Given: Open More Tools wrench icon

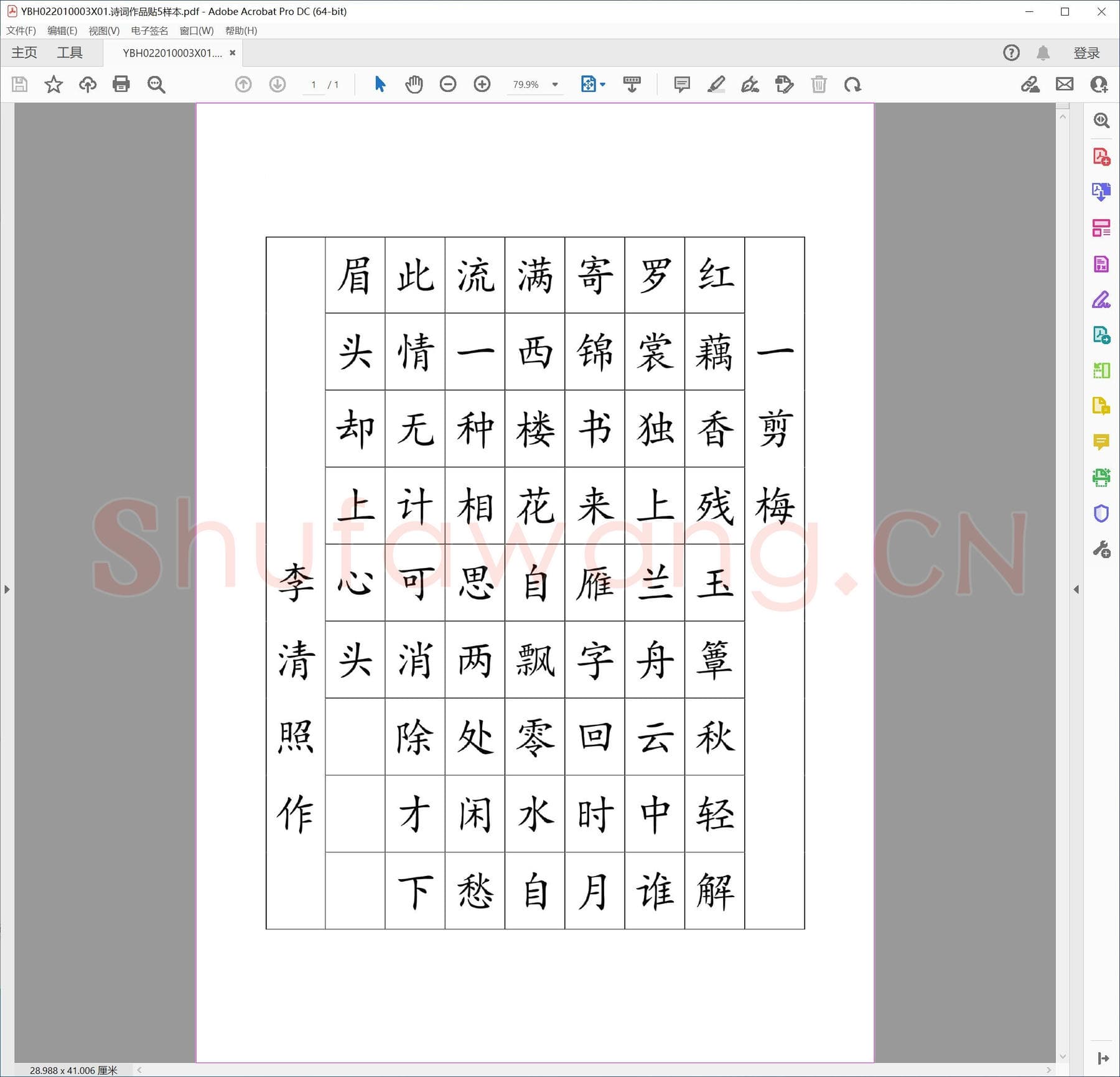Looking at the screenshot, I should pyautogui.click(x=1101, y=549).
